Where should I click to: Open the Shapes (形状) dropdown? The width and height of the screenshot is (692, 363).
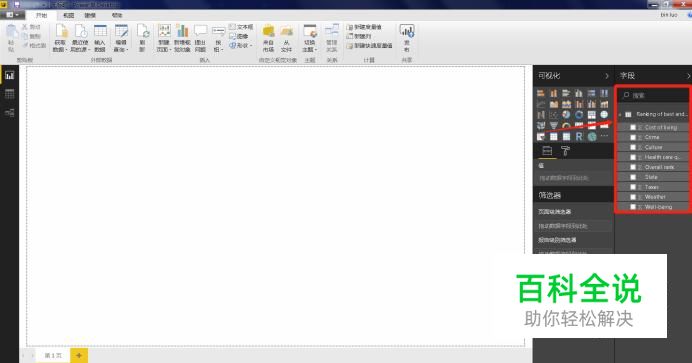coord(241,45)
